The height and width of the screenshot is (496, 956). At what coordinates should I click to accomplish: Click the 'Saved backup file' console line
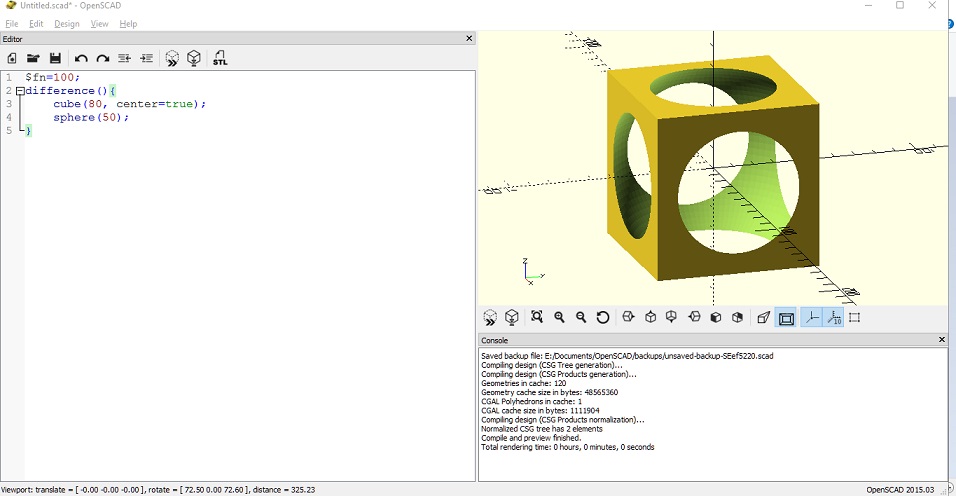click(627, 356)
